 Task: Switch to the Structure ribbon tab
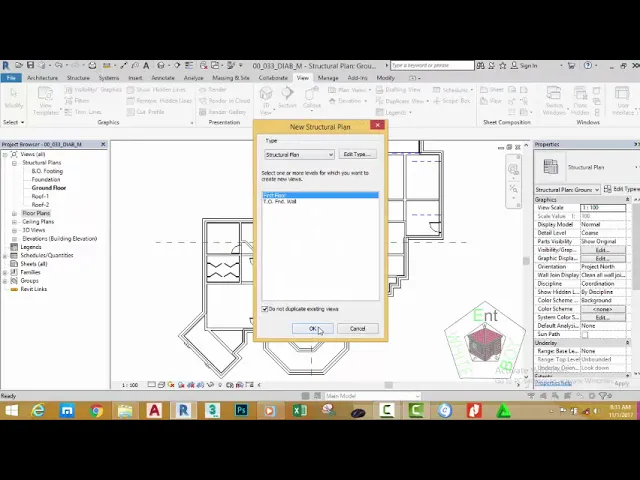[78, 78]
